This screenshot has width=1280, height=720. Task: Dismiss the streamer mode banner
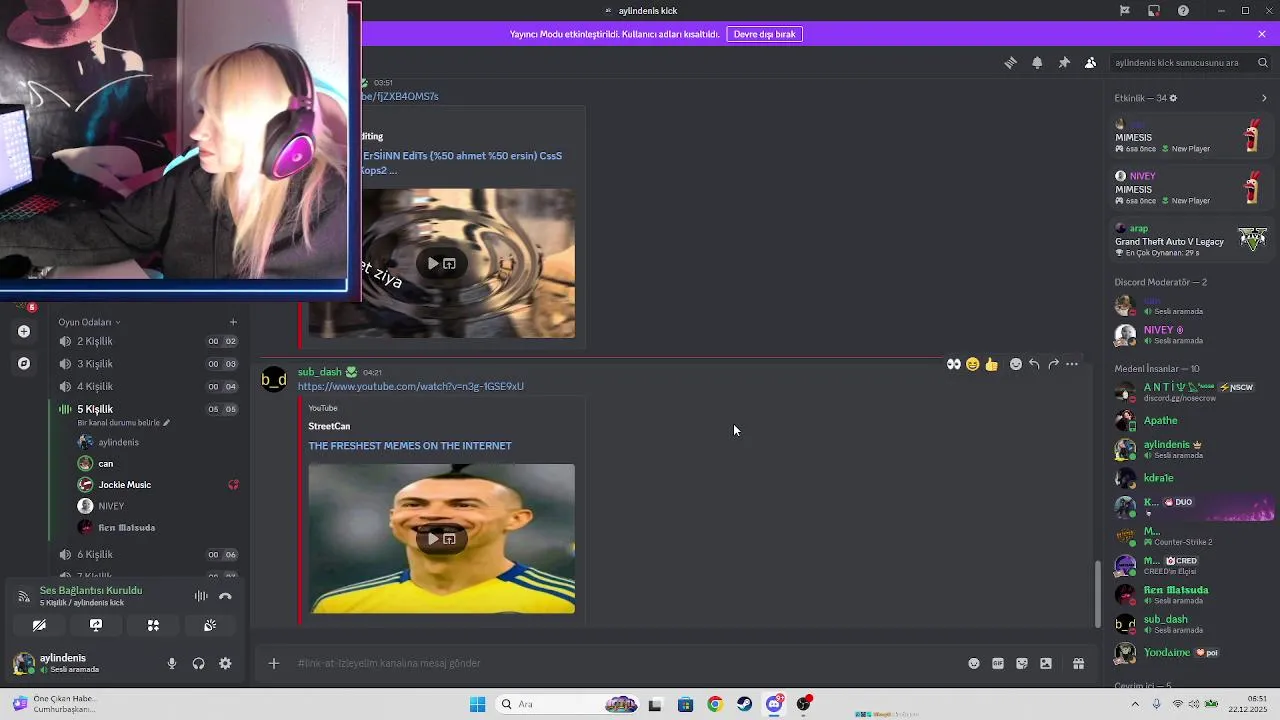1262,34
